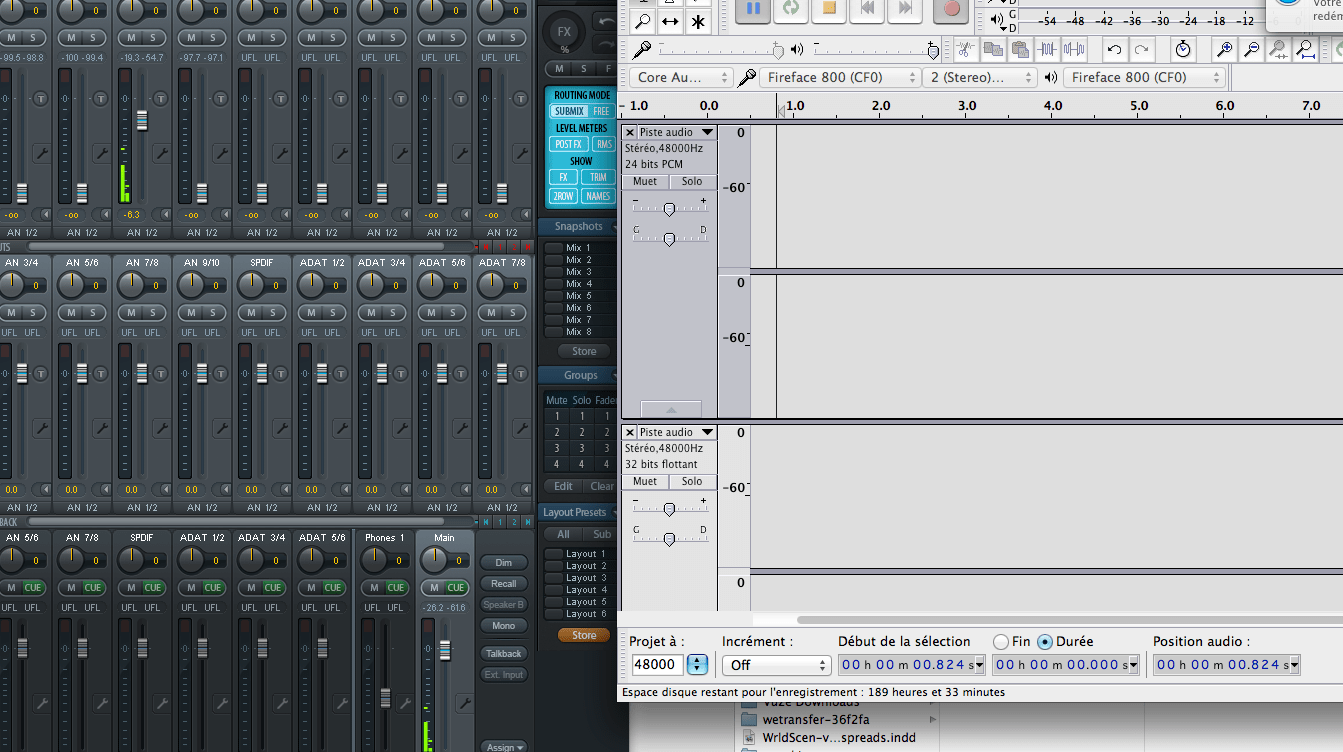Click the Paste clipboard icon
1343x752 pixels.
[x=1020, y=49]
